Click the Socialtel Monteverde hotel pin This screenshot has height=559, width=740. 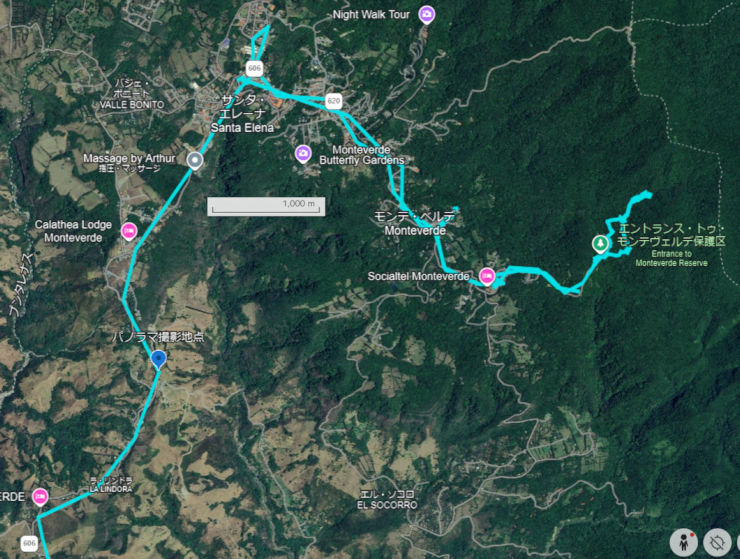[x=487, y=276]
